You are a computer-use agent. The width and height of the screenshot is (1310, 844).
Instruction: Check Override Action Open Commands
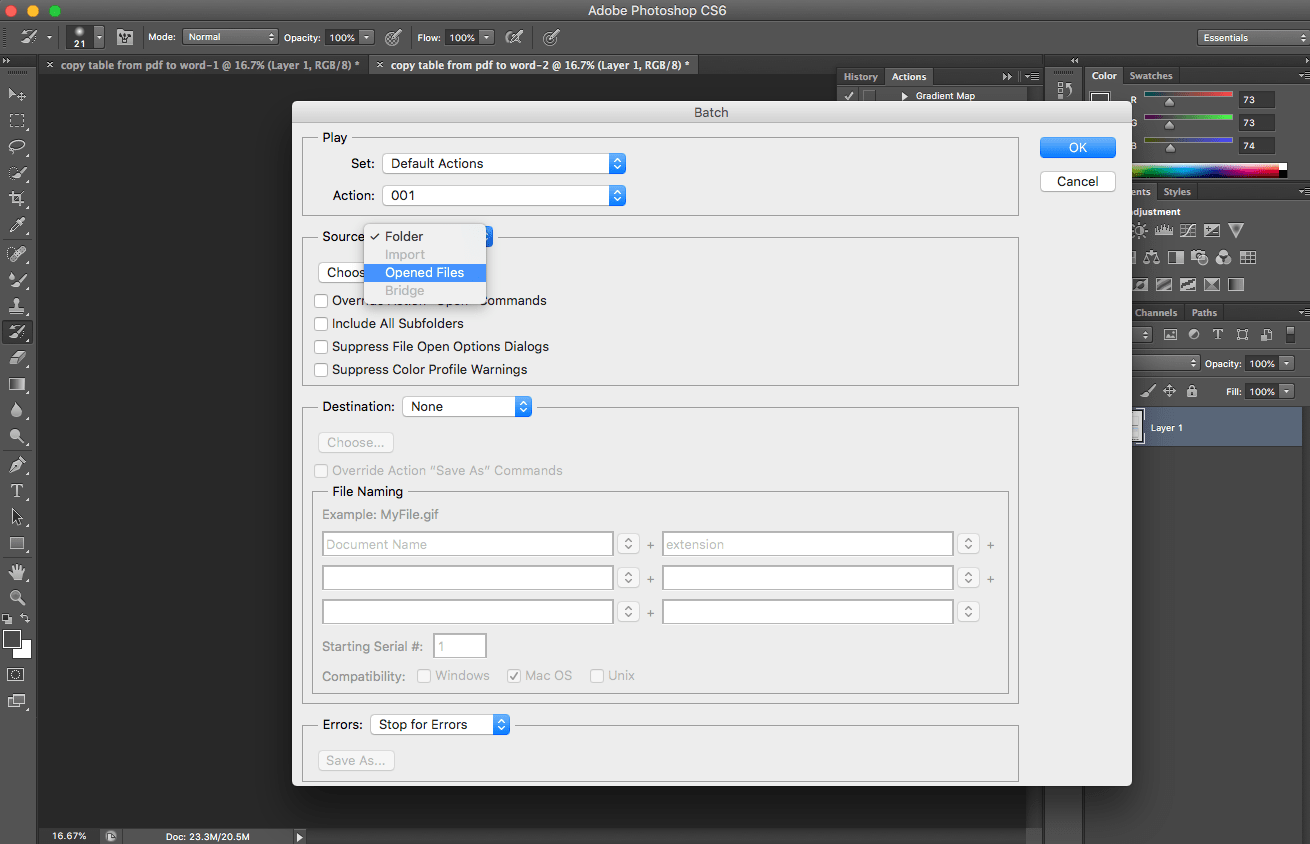[x=321, y=300]
